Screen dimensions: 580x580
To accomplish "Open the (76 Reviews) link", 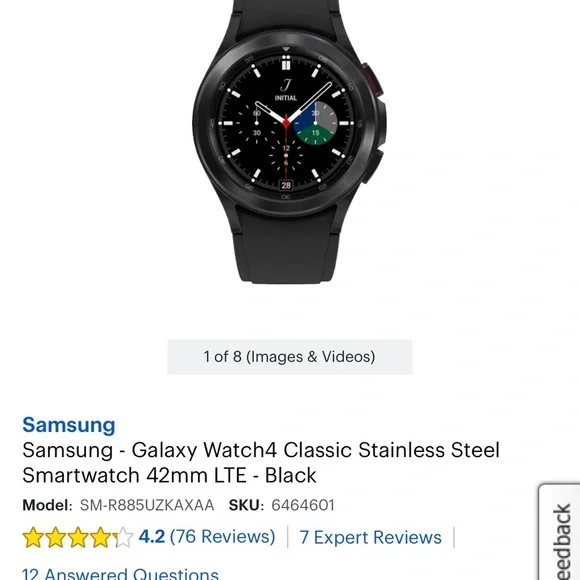I will (222, 537).
